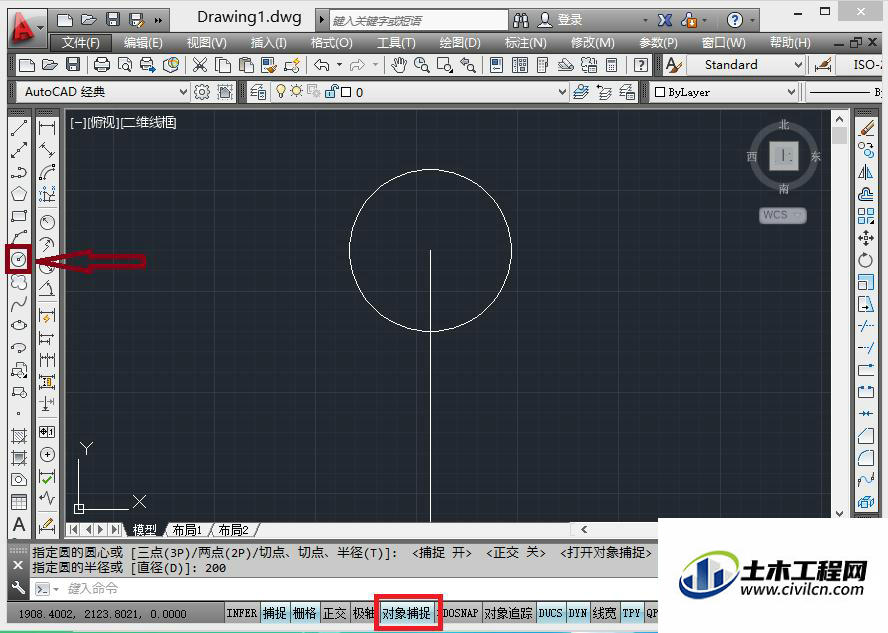Expand the quick access toolbar overflow

coord(158,21)
